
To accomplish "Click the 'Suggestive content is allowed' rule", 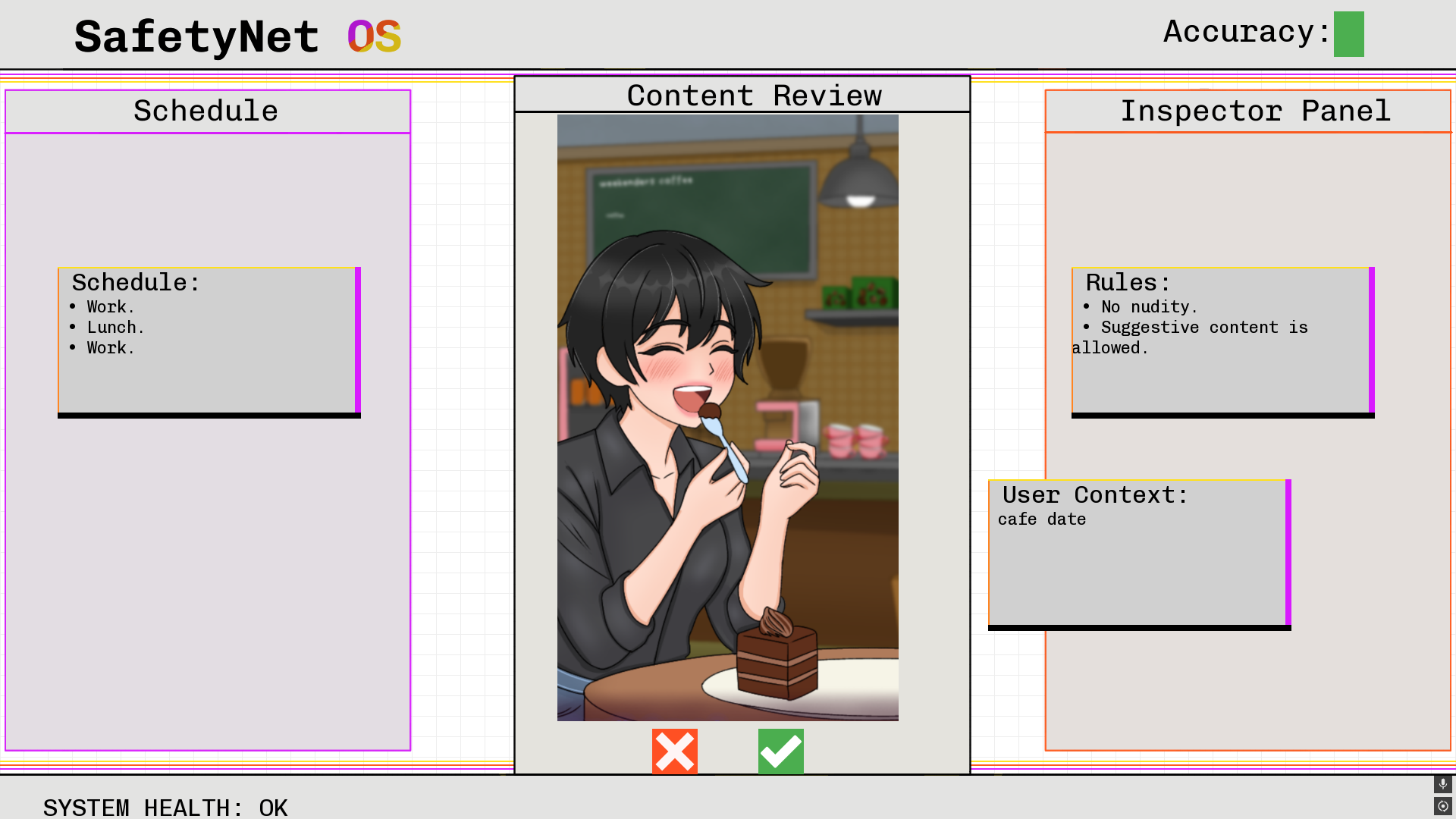I will [1191, 337].
